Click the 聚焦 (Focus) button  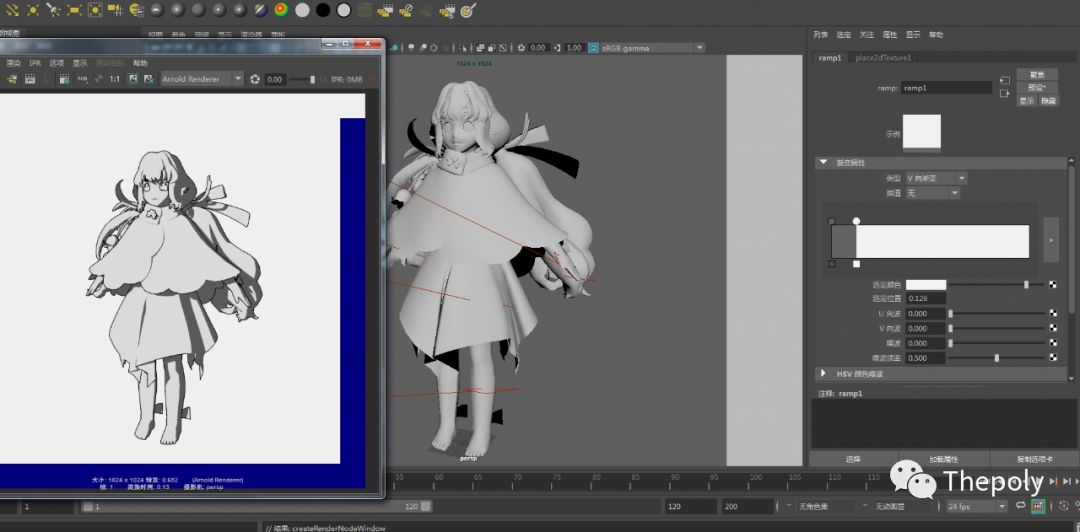coord(1037,75)
